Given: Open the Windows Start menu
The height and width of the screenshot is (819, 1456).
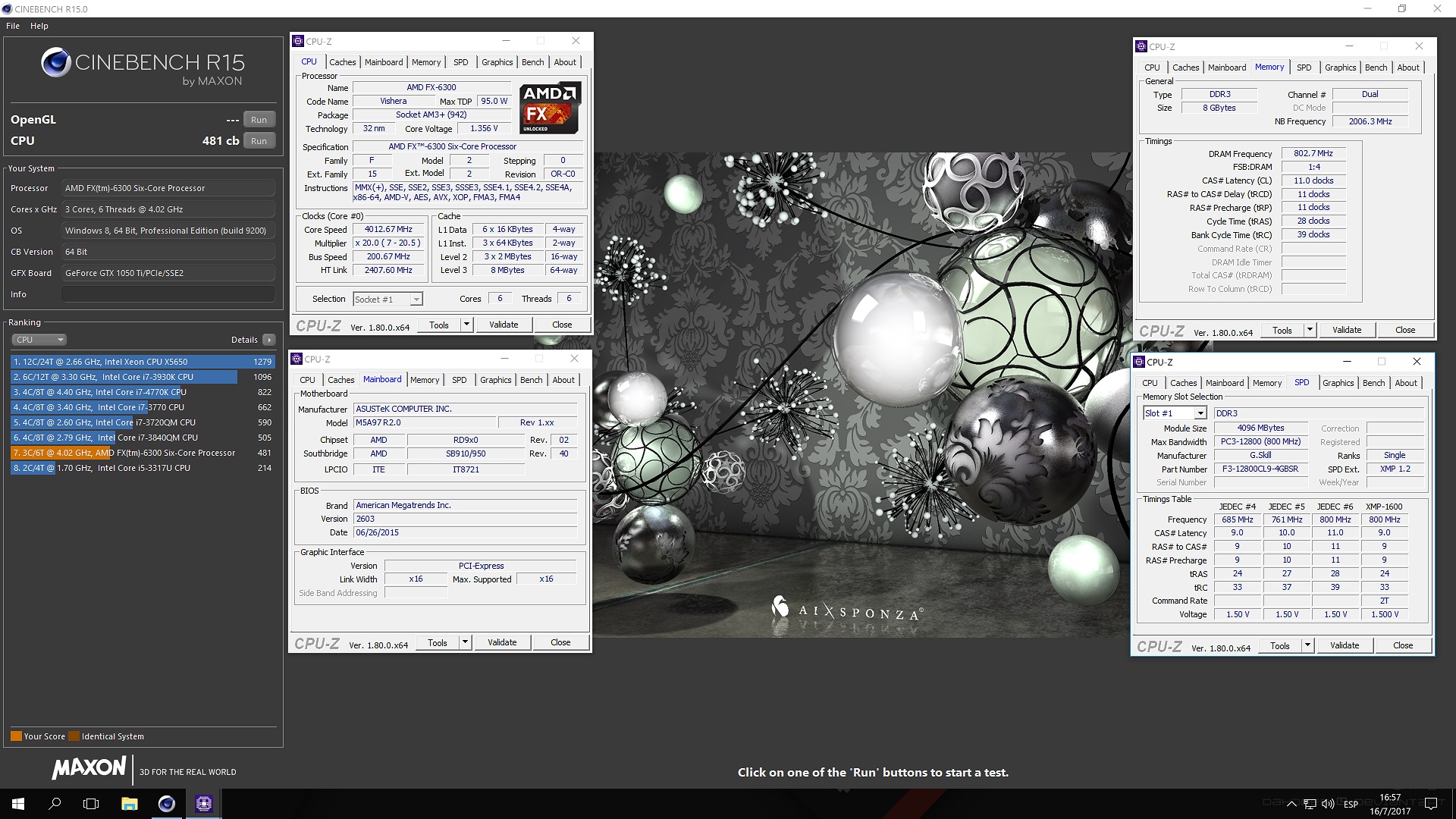Looking at the screenshot, I should (x=18, y=804).
